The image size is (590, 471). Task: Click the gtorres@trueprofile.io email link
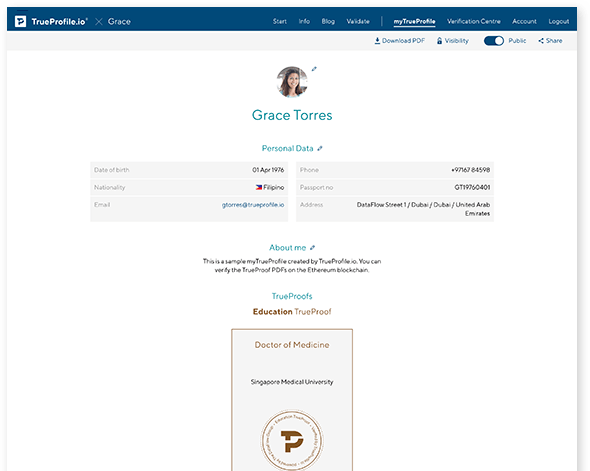(x=253, y=205)
